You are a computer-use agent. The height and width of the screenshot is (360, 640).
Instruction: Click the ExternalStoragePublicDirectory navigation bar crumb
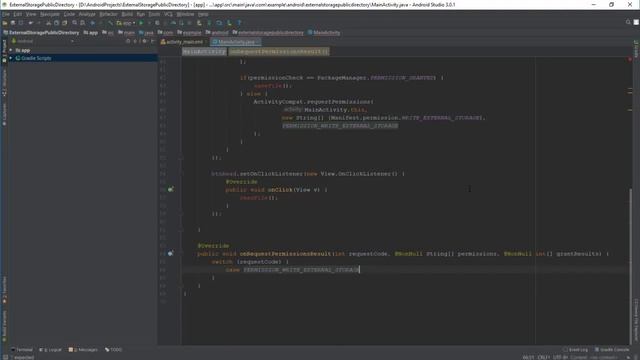(41, 33)
